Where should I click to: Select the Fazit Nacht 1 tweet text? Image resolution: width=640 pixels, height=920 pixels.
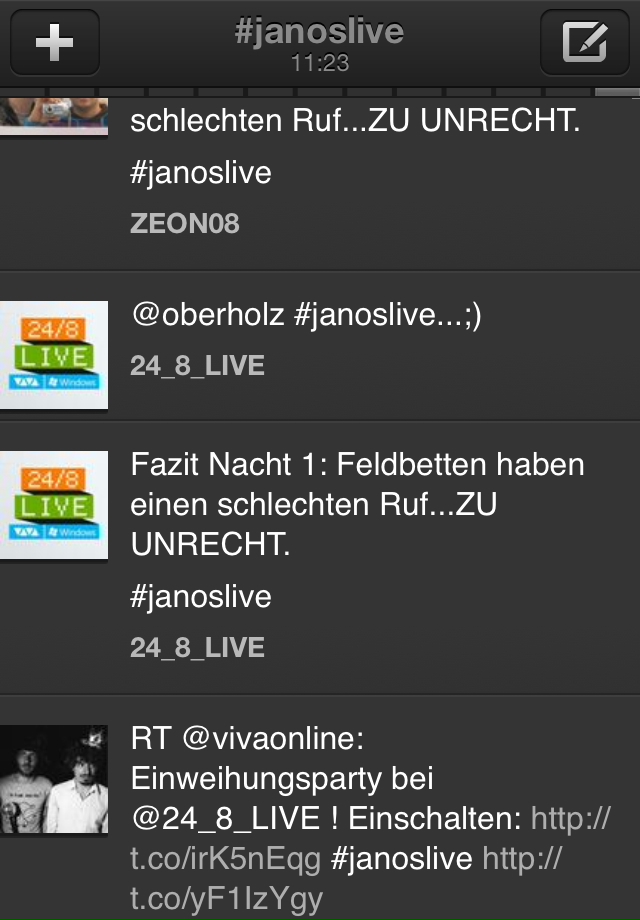(357, 504)
